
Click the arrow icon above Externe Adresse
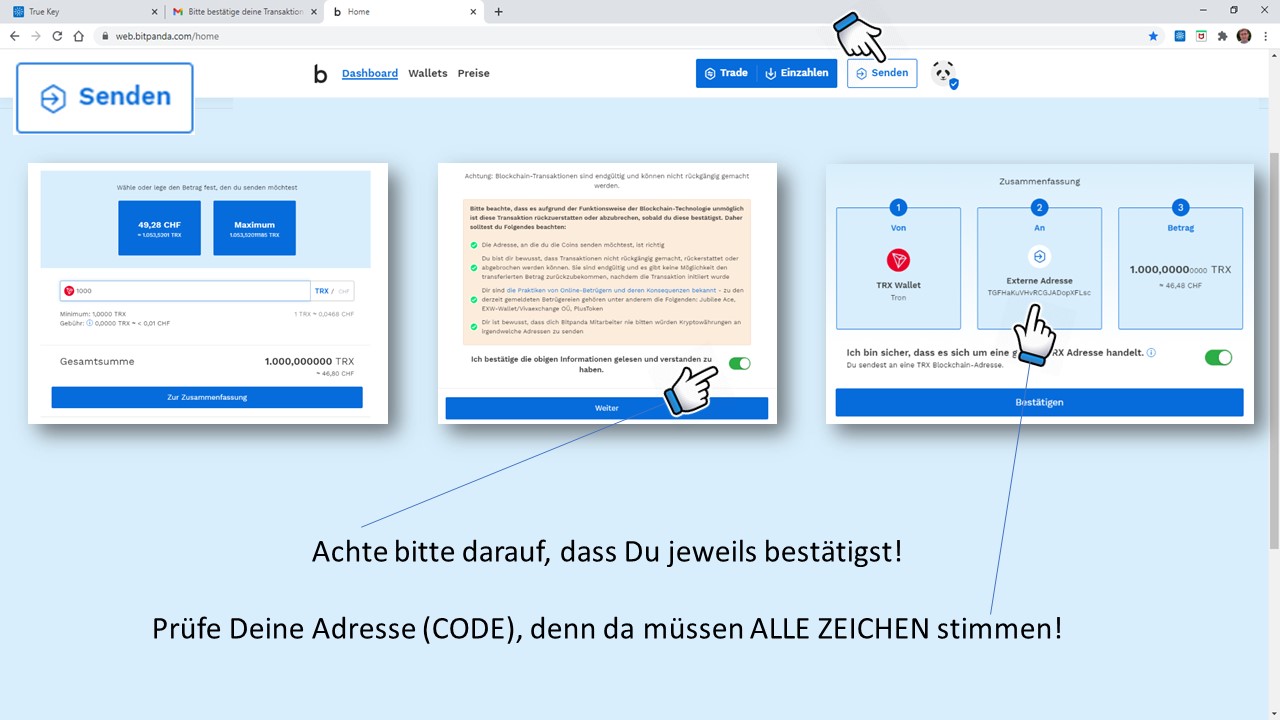click(1039, 257)
